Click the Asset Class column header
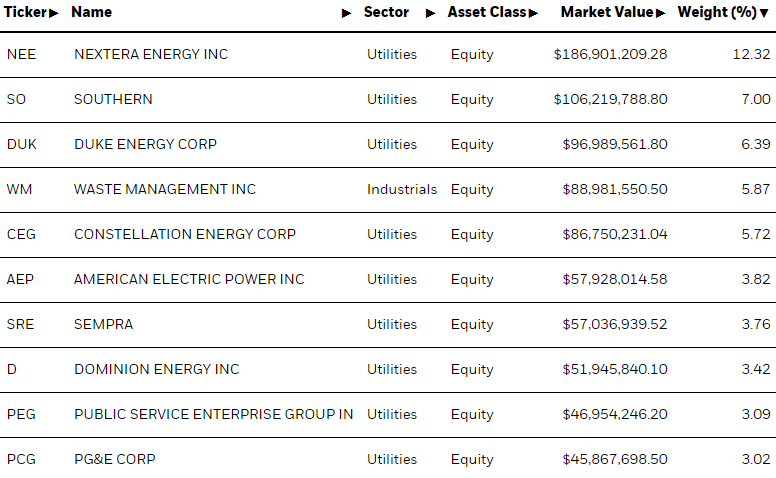The width and height of the screenshot is (776, 478). click(486, 12)
